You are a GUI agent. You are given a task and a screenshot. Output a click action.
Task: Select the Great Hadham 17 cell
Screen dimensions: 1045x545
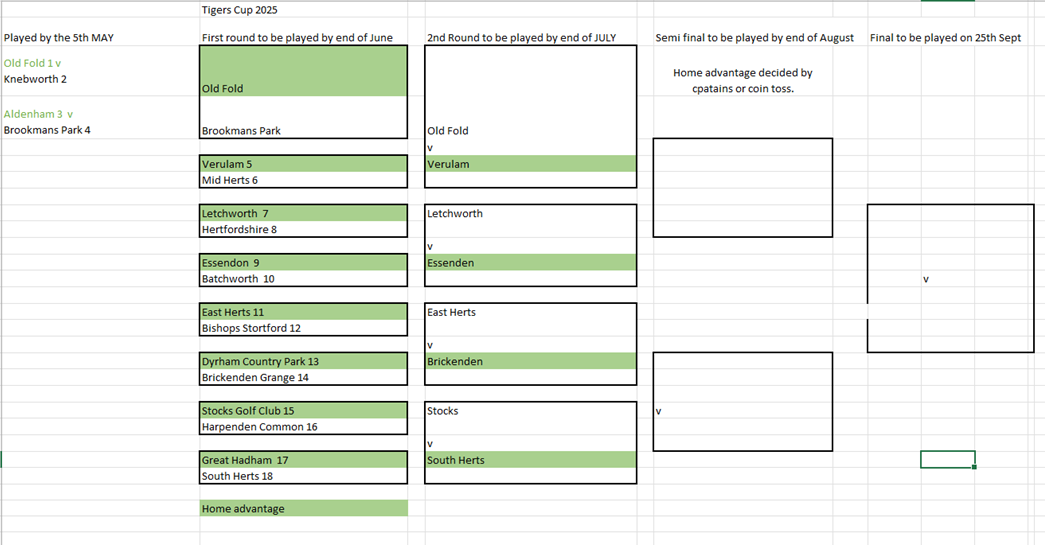[303, 460]
